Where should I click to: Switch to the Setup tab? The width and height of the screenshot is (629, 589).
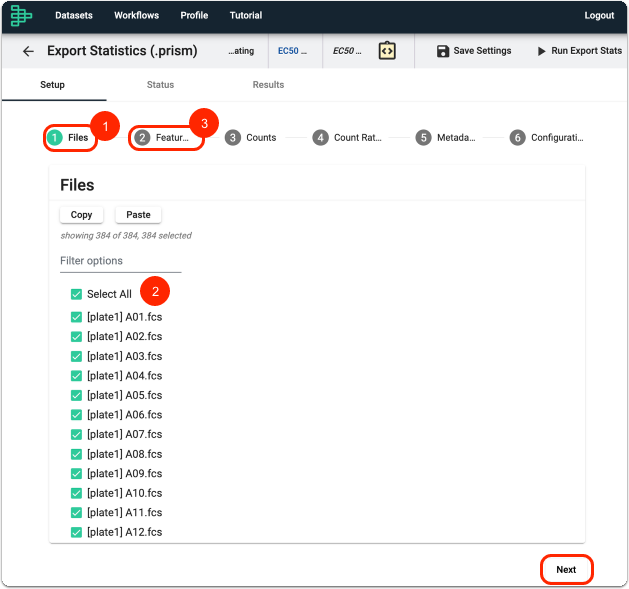point(53,85)
